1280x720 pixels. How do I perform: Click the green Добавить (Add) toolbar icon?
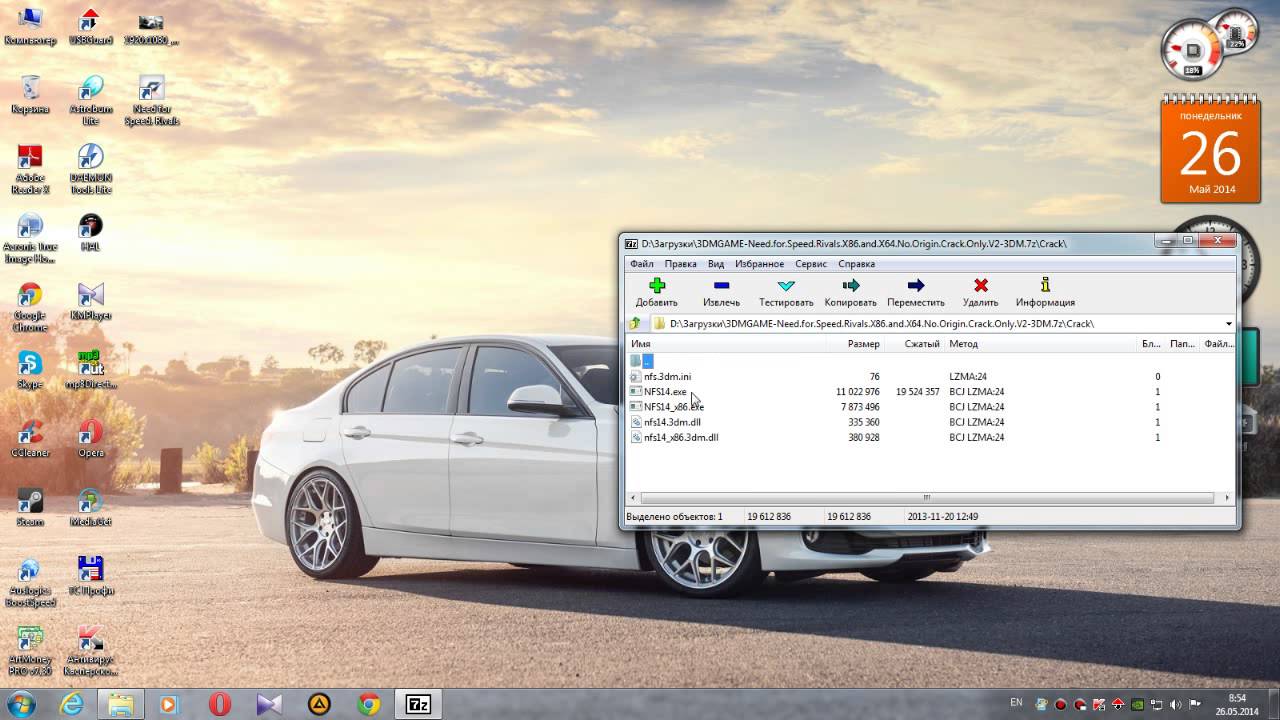click(657, 286)
